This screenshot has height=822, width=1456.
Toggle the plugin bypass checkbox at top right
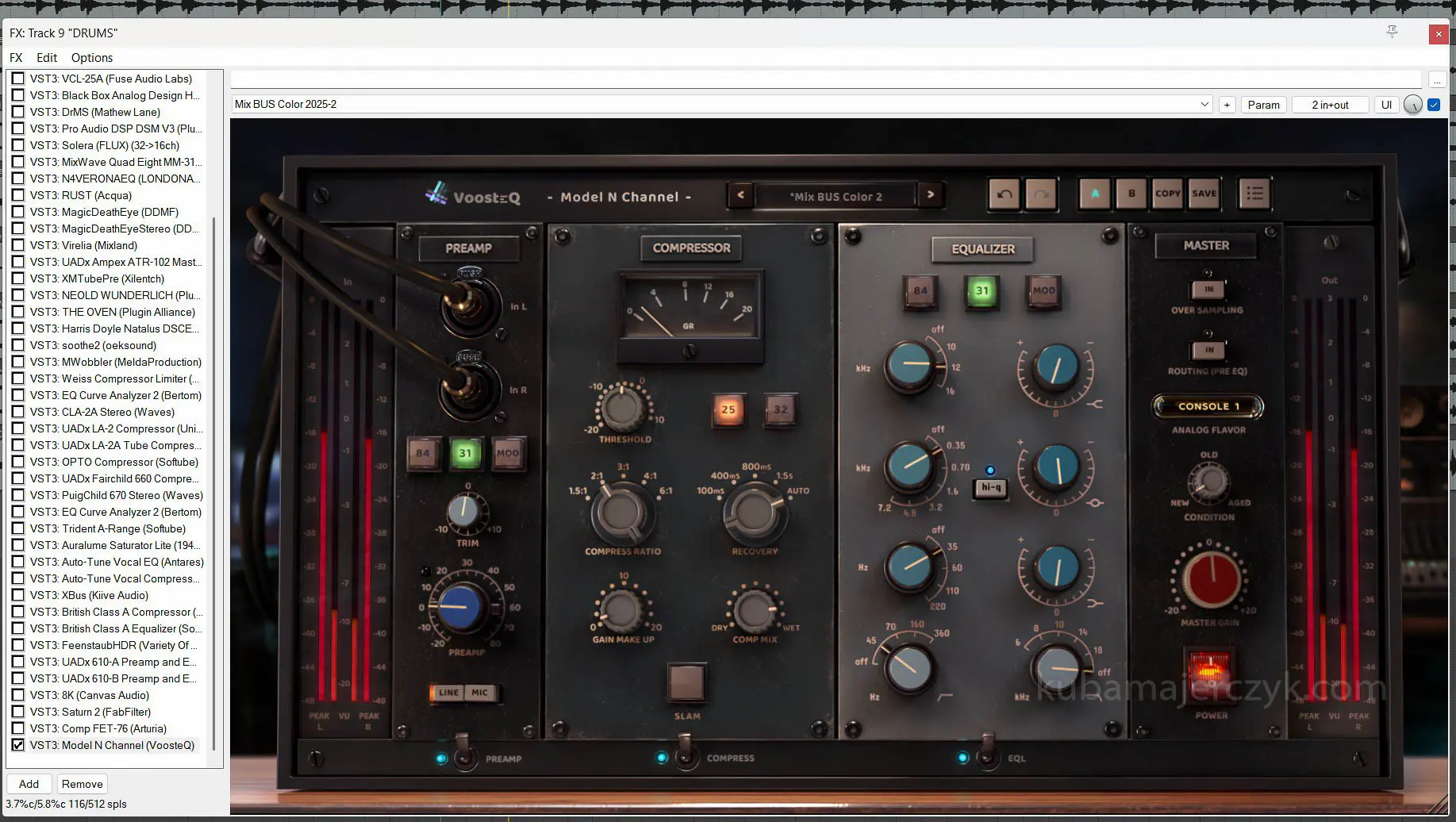tap(1434, 105)
